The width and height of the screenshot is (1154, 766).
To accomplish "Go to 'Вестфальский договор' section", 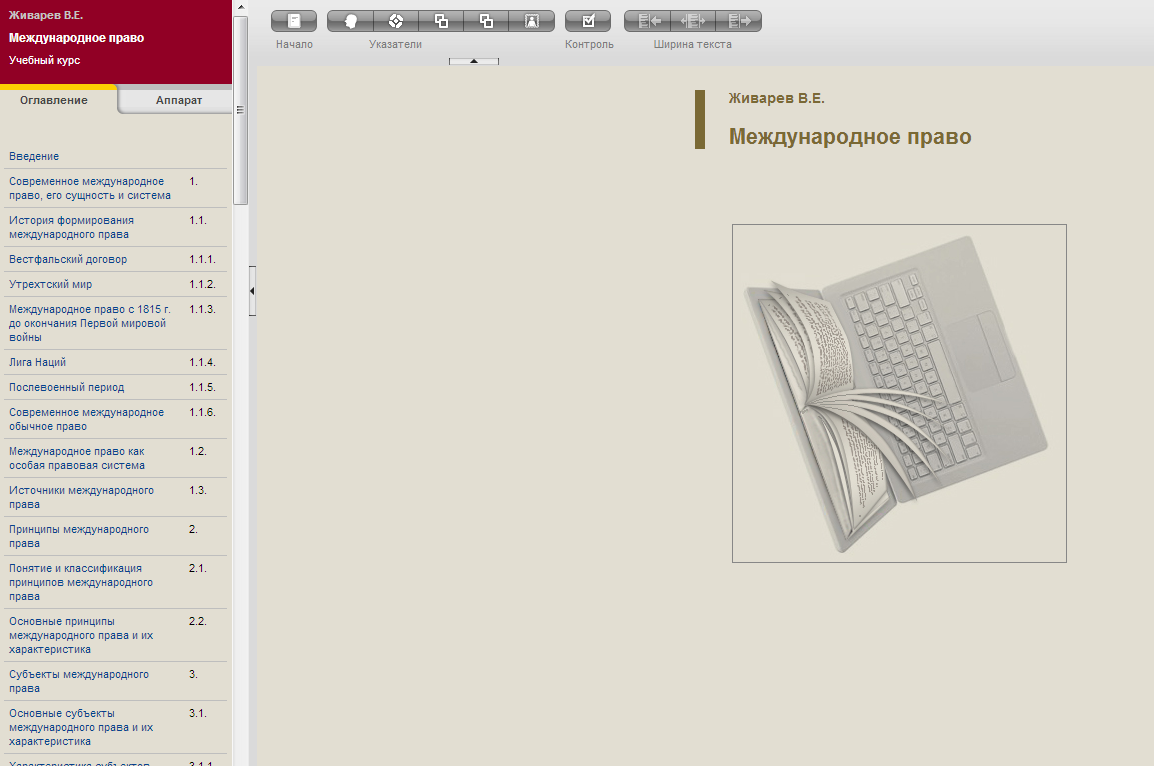I will pos(68,259).
